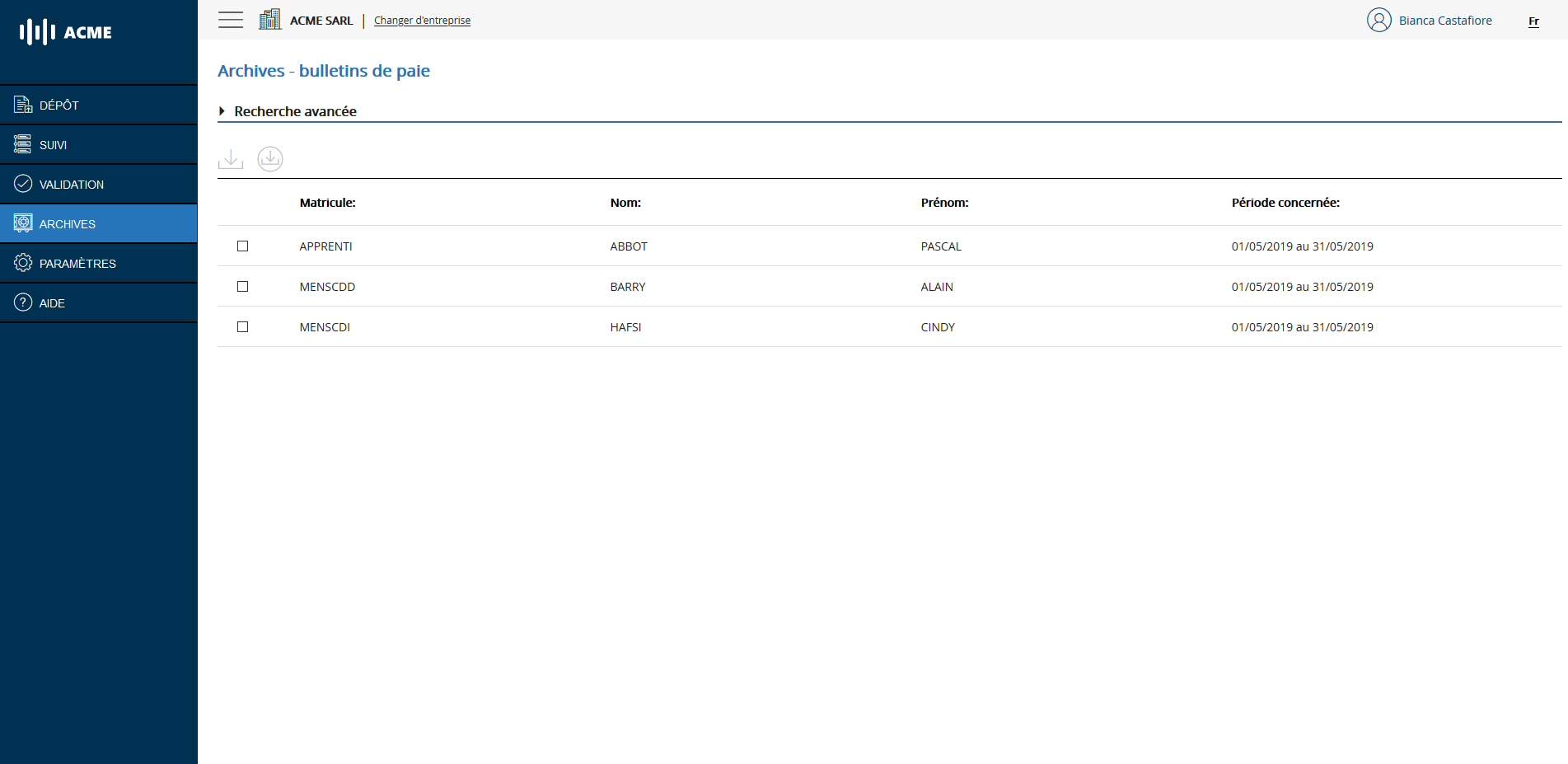The image size is (1568, 764).
Task: Open the Fr language selector
Action: pos(1533,21)
